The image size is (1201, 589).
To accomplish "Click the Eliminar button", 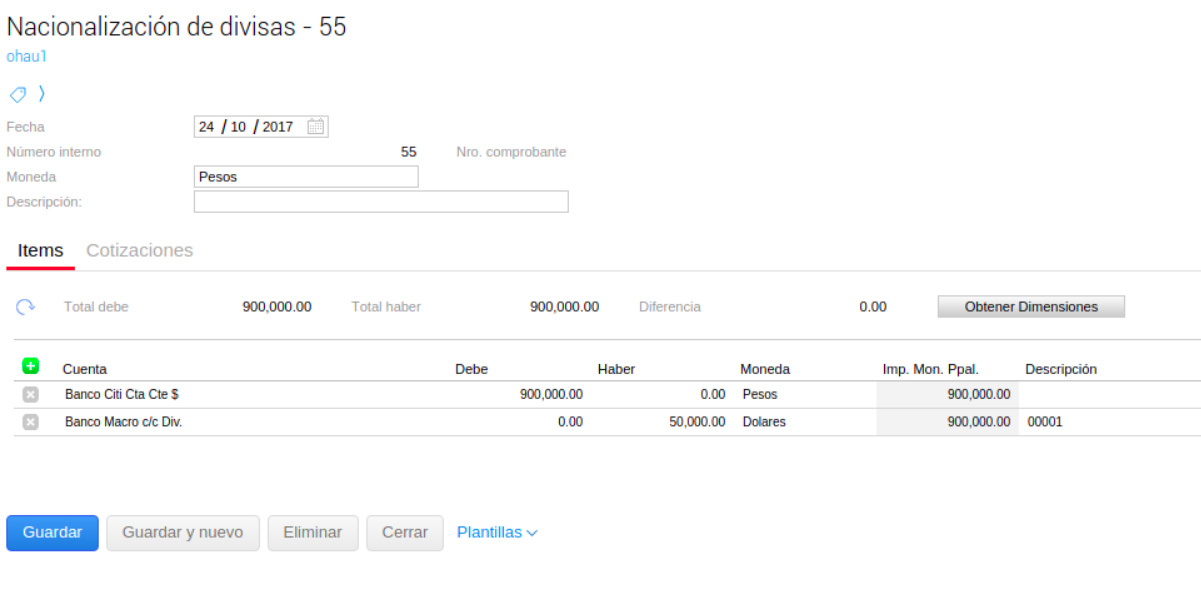I will [312, 533].
